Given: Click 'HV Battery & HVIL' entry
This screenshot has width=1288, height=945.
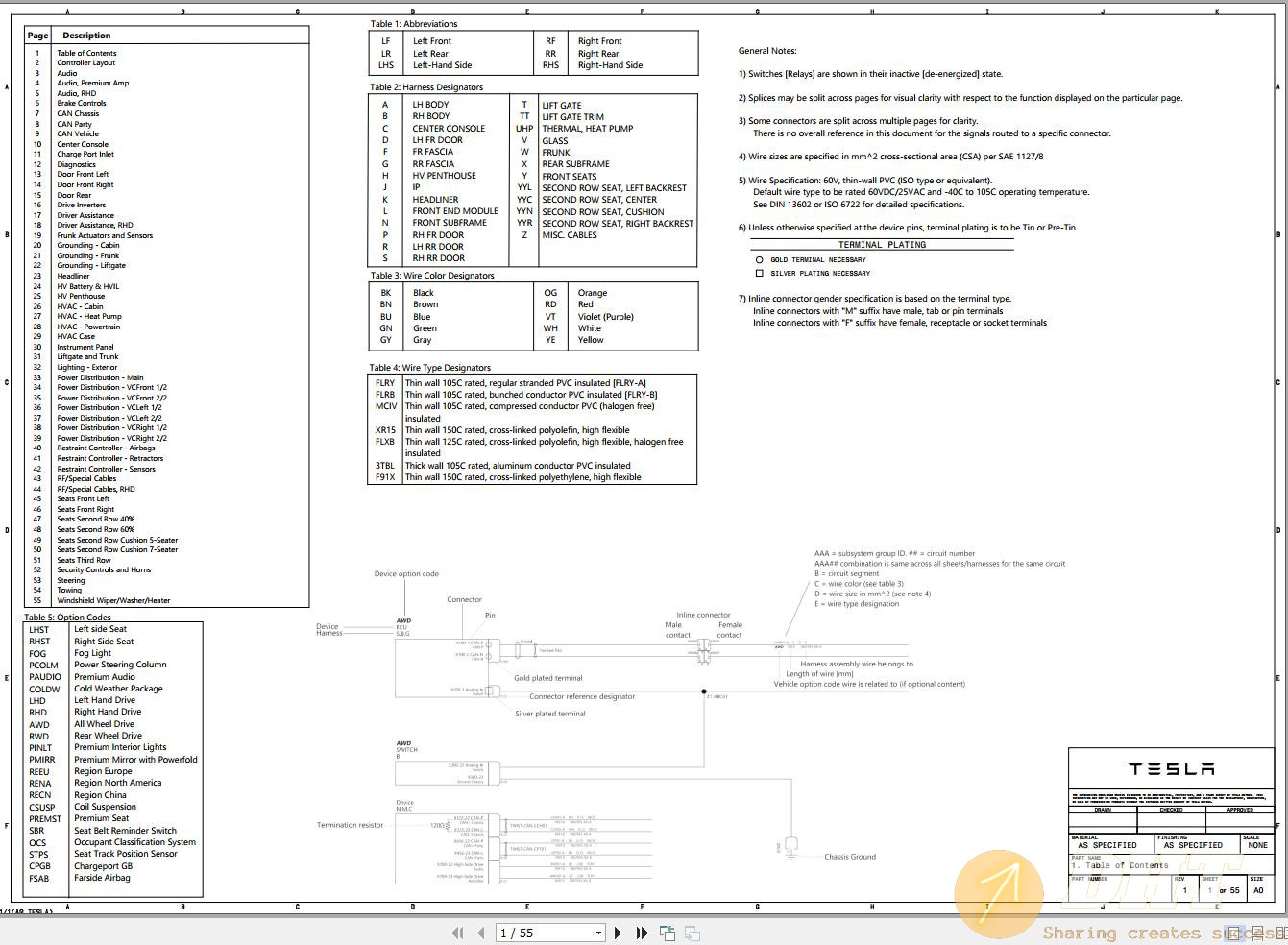Looking at the screenshot, I should [x=88, y=286].
